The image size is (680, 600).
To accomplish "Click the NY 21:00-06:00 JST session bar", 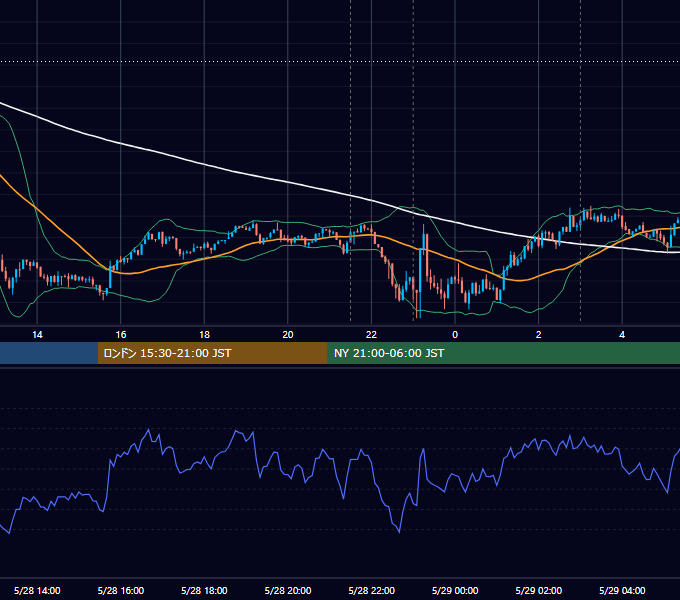I will [503, 353].
